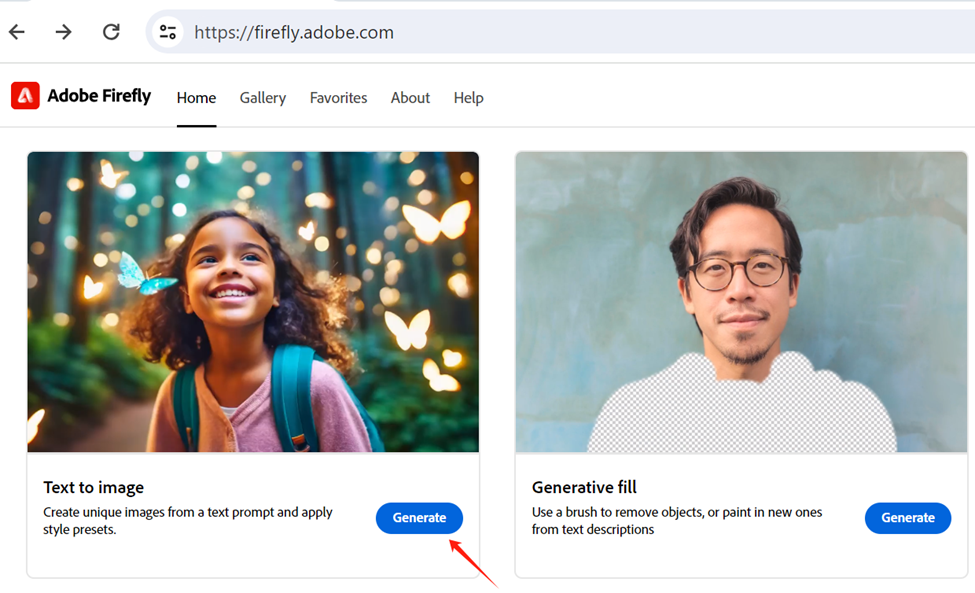View the About page
Viewport: 975px width, 593px height.
click(410, 97)
